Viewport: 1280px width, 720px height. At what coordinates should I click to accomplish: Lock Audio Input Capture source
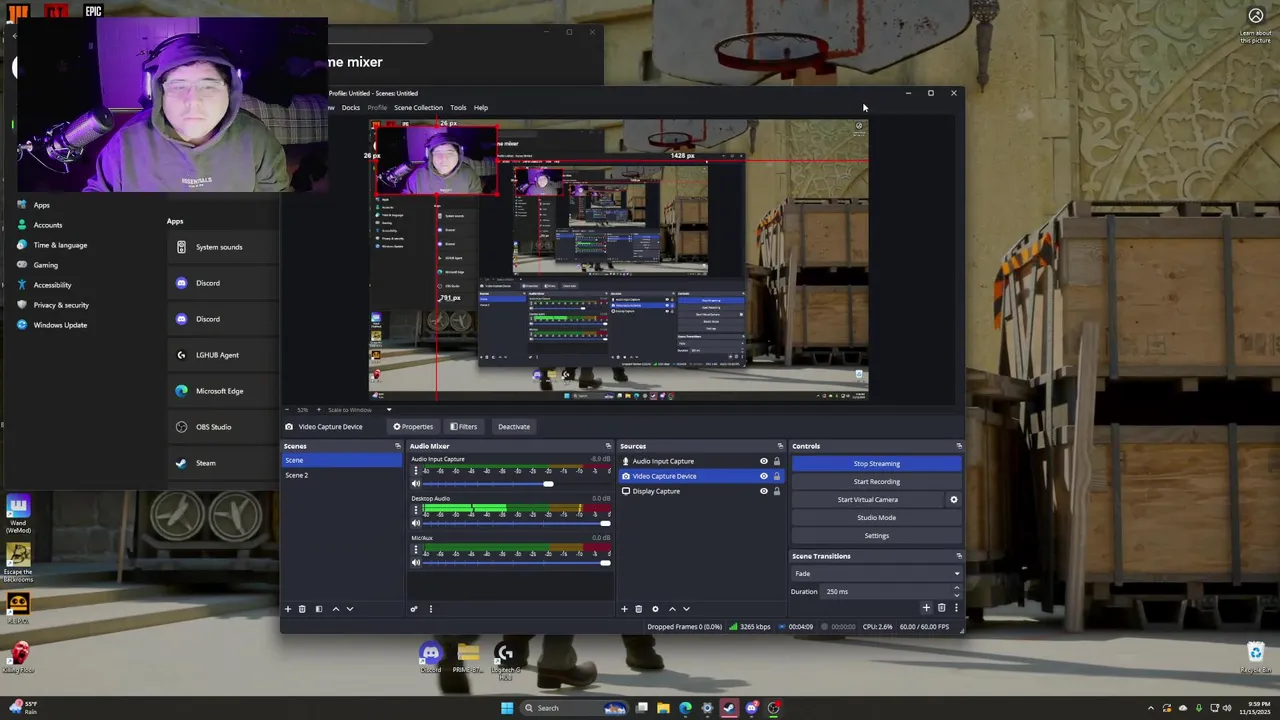tap(777, 461)
